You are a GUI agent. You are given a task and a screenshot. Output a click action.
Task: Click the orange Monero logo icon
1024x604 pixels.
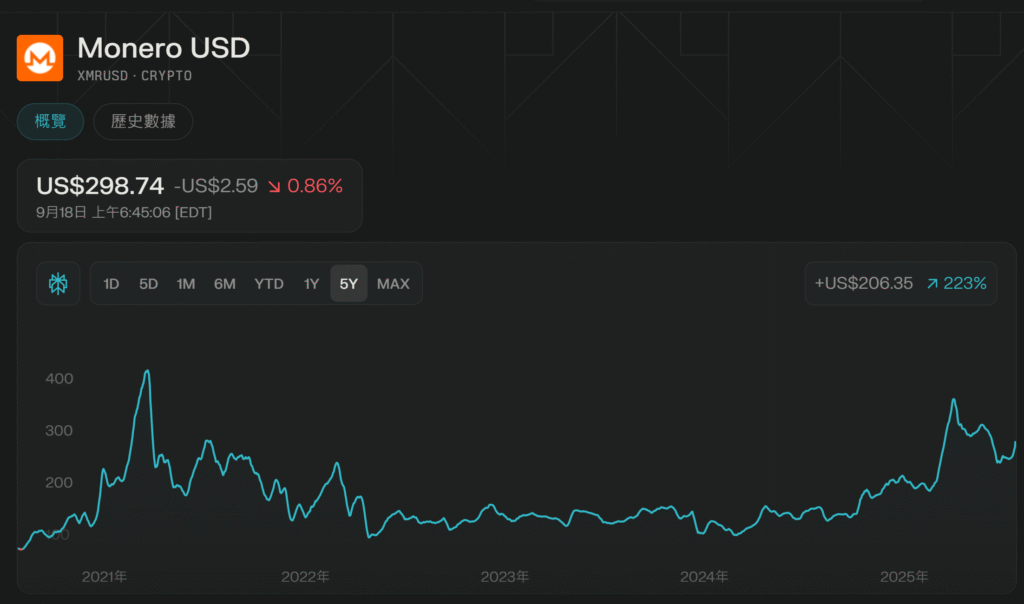[40, 58]
